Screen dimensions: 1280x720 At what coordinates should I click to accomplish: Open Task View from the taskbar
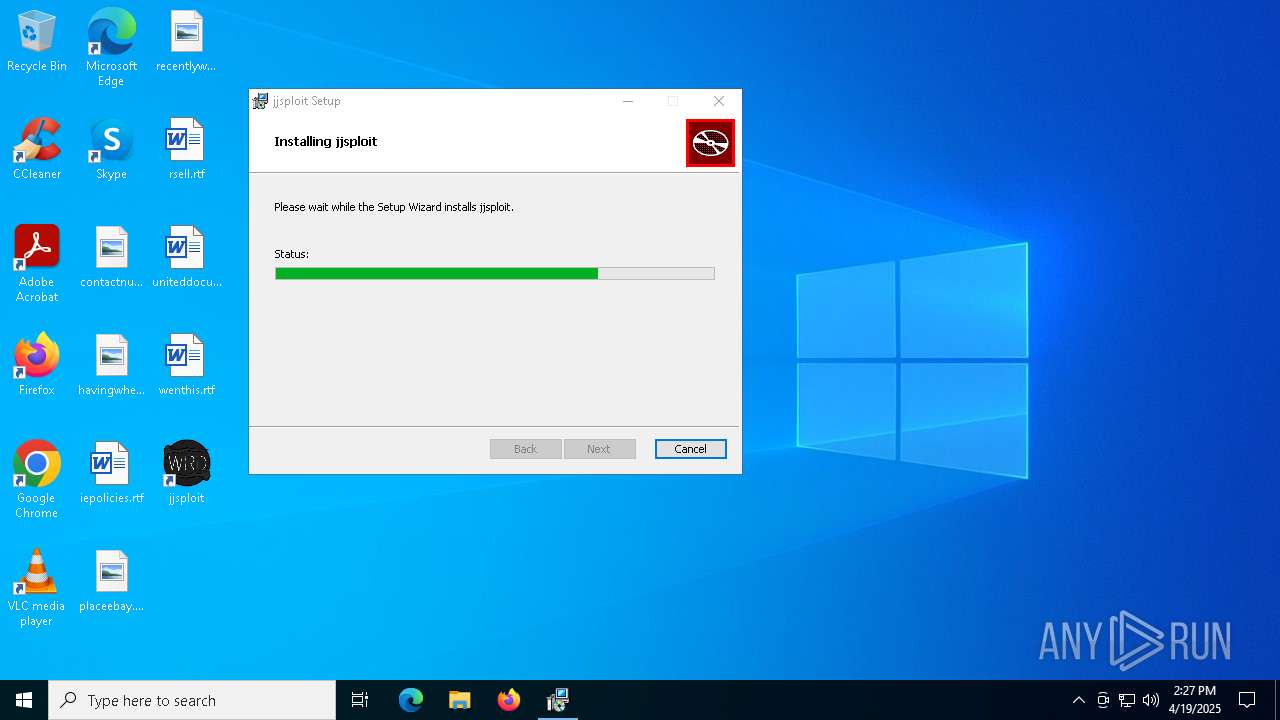coord(360,700)
